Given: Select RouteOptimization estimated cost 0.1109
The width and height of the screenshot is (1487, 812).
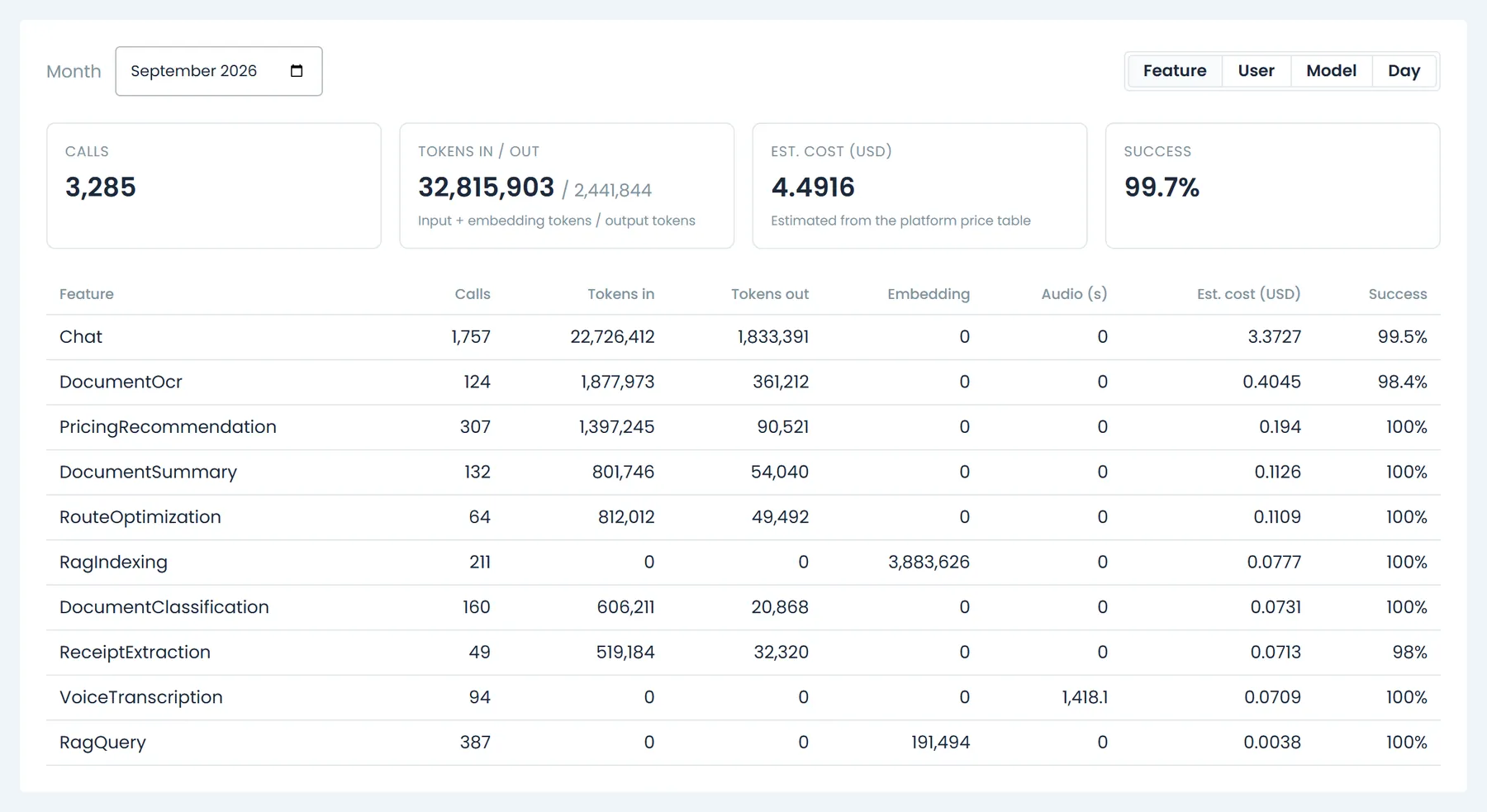Looking at the screenshot, I should [1277, 517].
